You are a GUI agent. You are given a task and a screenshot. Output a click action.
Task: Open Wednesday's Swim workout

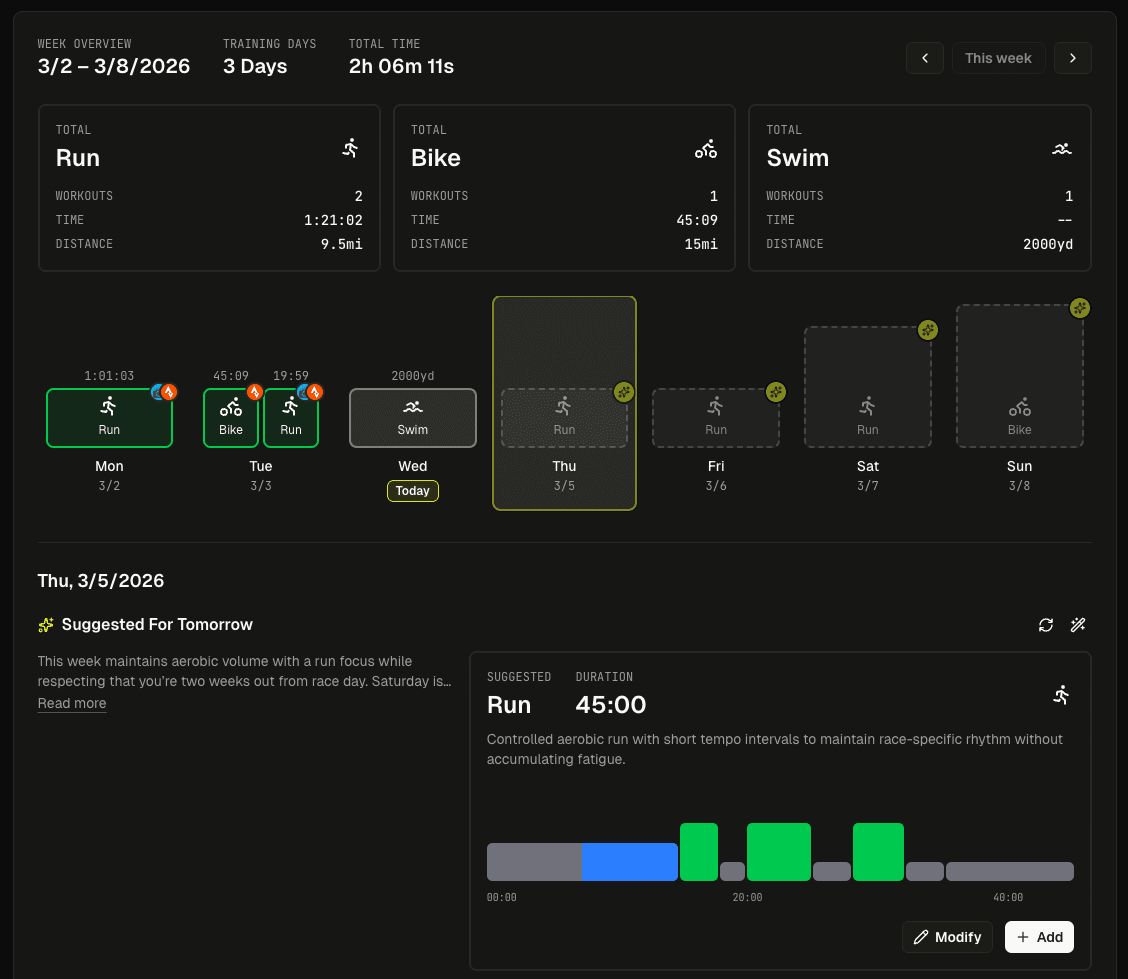click(x=412, y=418)
